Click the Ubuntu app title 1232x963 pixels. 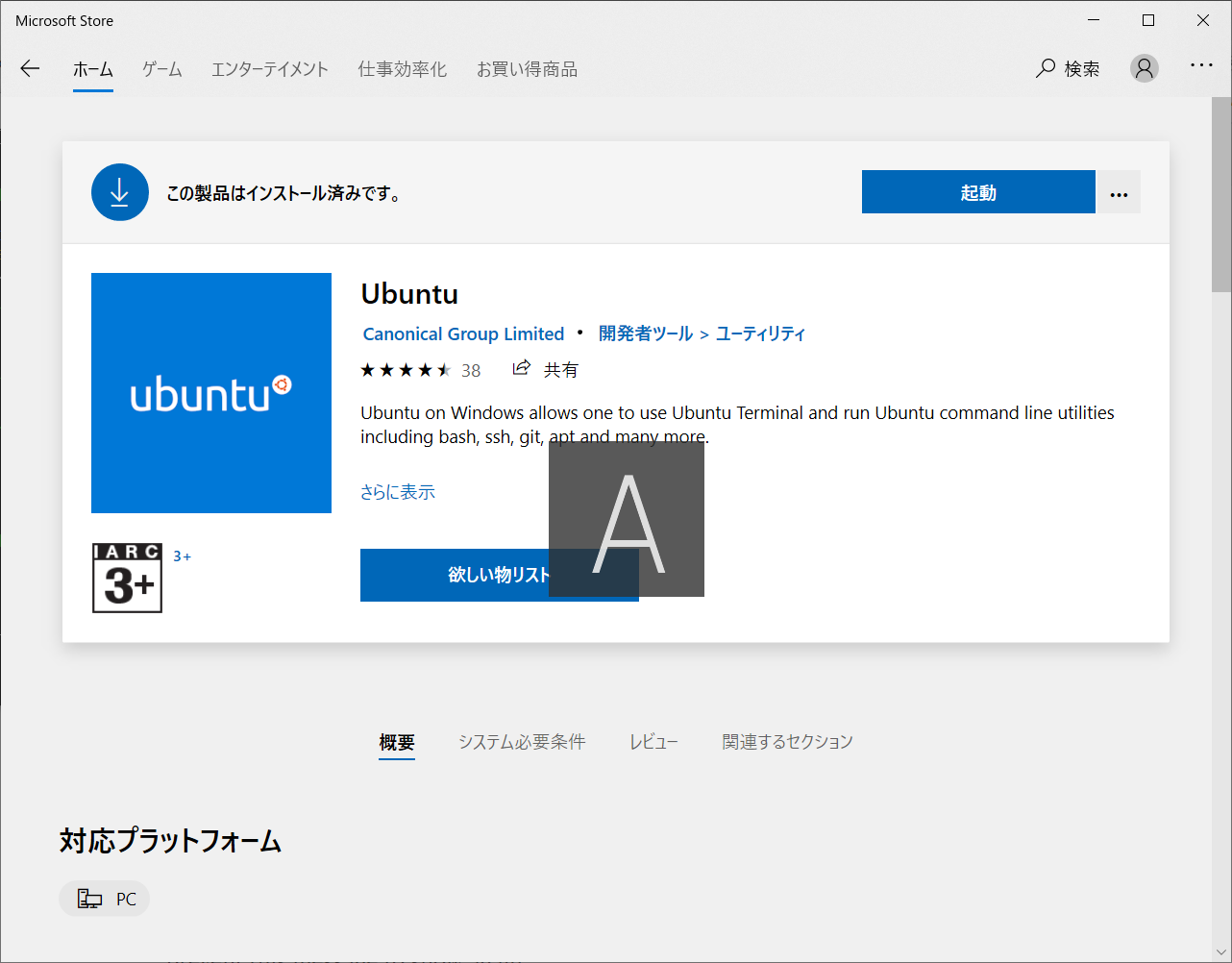(x=409, y=293)
